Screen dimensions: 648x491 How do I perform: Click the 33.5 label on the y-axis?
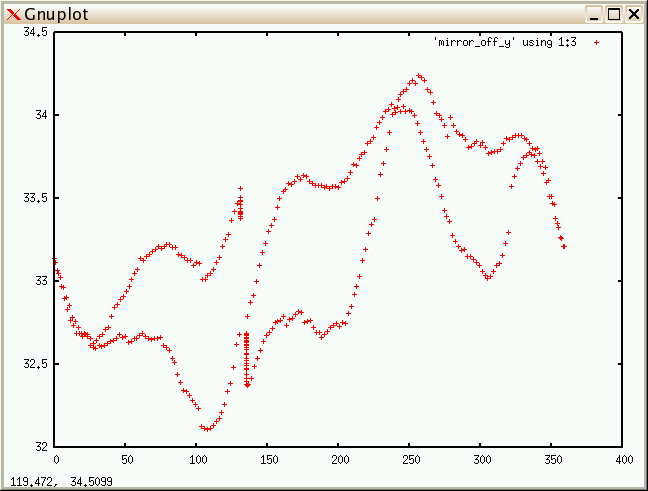point(35,198)
